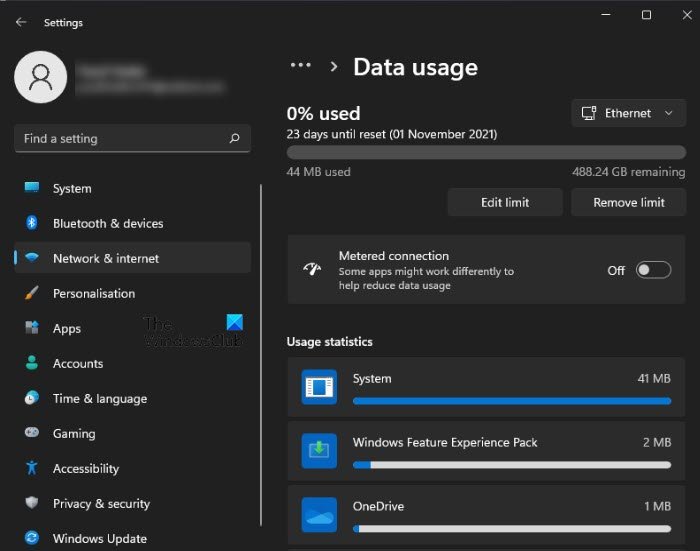Screen dimensions: 700x551
Task: Expand the breadcrumb ellipsis menu
Action: pyautogui.click(x=300, y=65)
